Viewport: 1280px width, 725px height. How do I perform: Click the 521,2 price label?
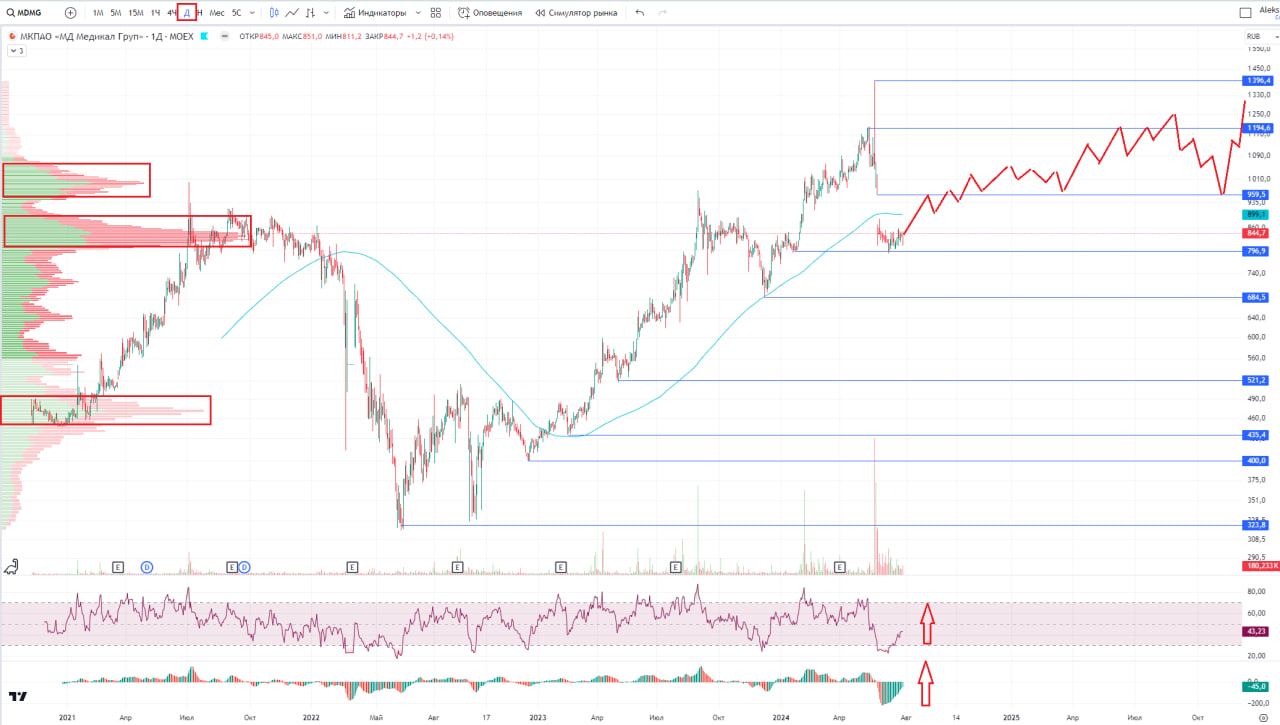pos(1257,380)
